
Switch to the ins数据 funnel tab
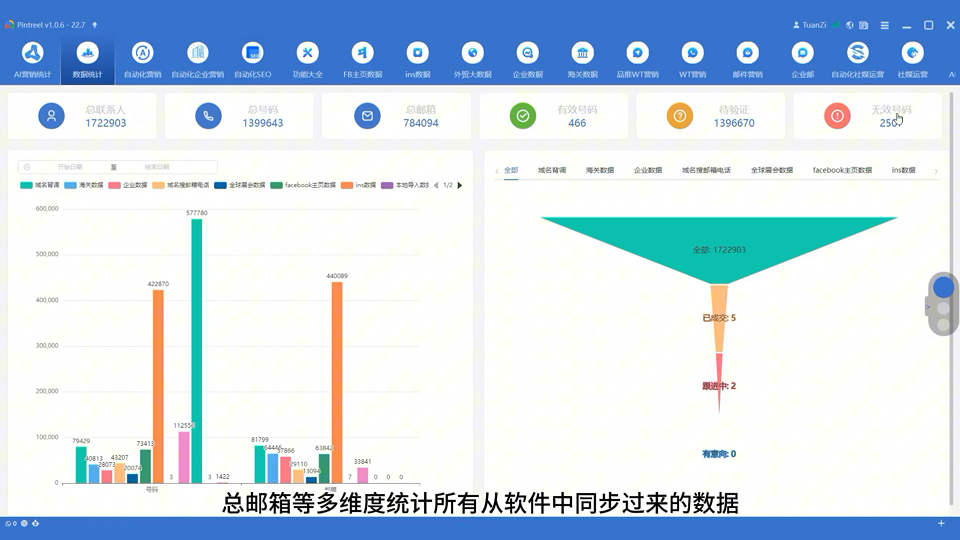904,170
